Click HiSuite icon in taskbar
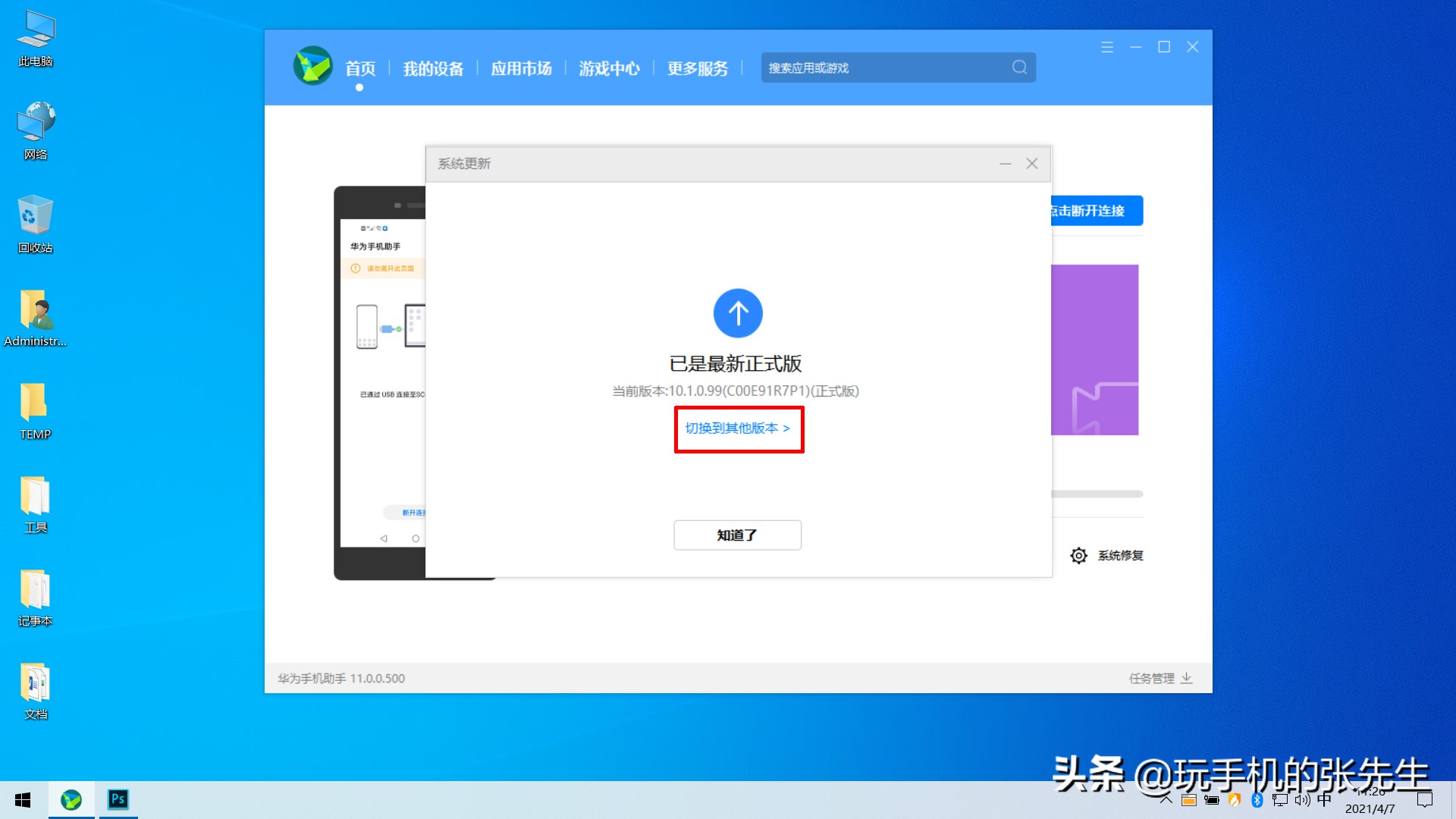1456x819 pixels. [71, 800]
